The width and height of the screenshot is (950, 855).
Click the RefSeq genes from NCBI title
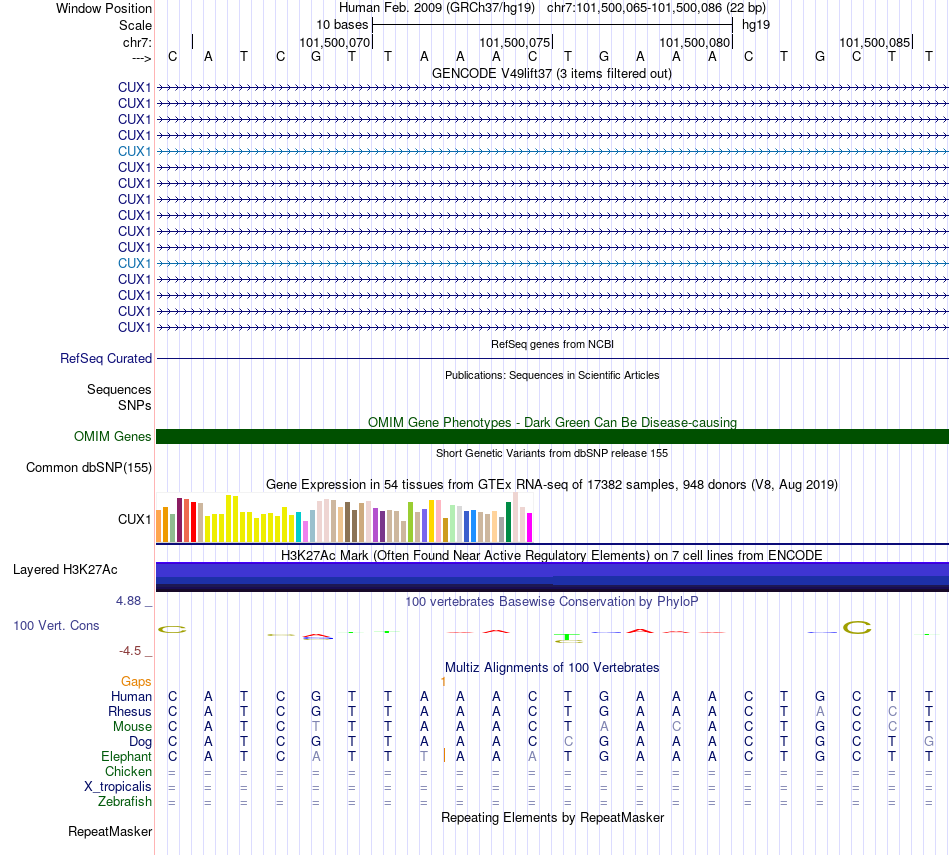coord(552,344)
